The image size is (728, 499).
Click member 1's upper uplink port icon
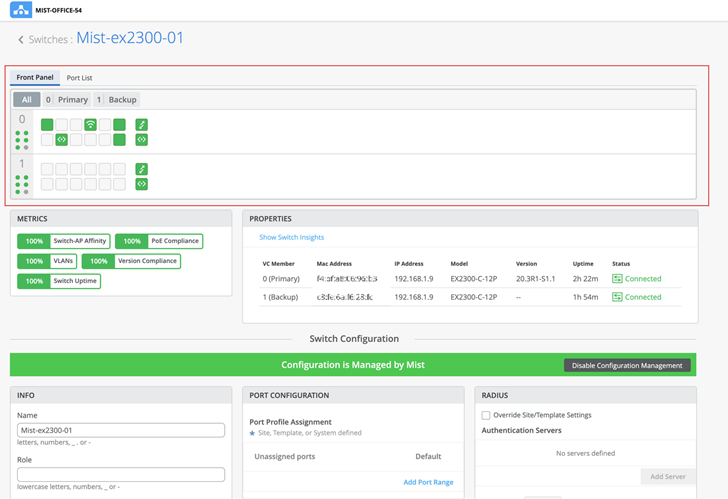click(142, 169)
